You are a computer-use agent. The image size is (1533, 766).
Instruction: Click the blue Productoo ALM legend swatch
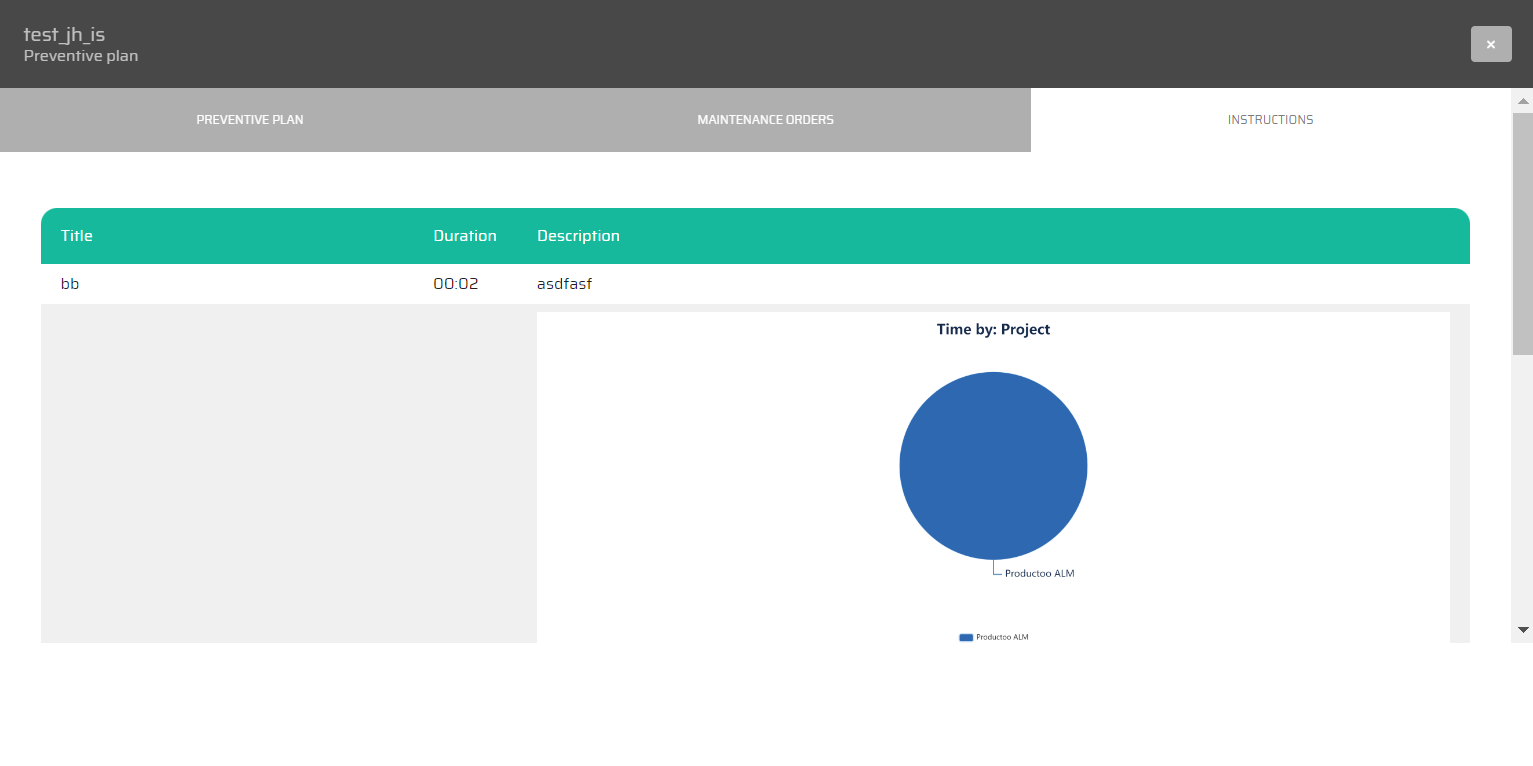966,637
